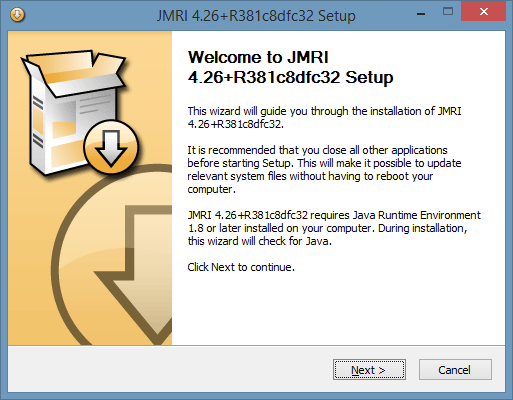This screenshot has width=513, height=400.
Task: Click the disabled maximize window button
Action: point(448,12)
